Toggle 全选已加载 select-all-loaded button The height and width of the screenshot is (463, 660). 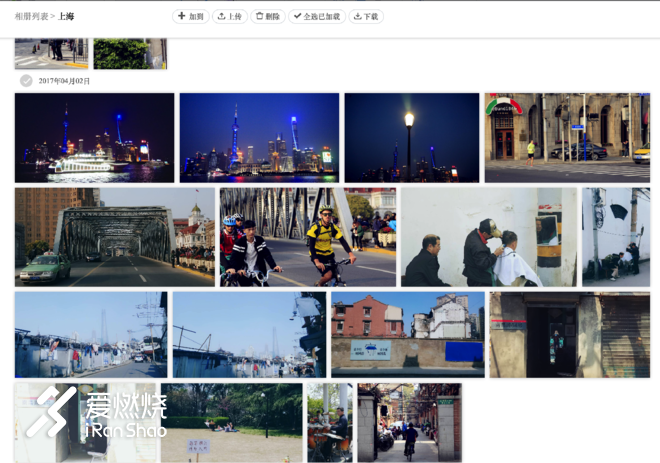317,16
